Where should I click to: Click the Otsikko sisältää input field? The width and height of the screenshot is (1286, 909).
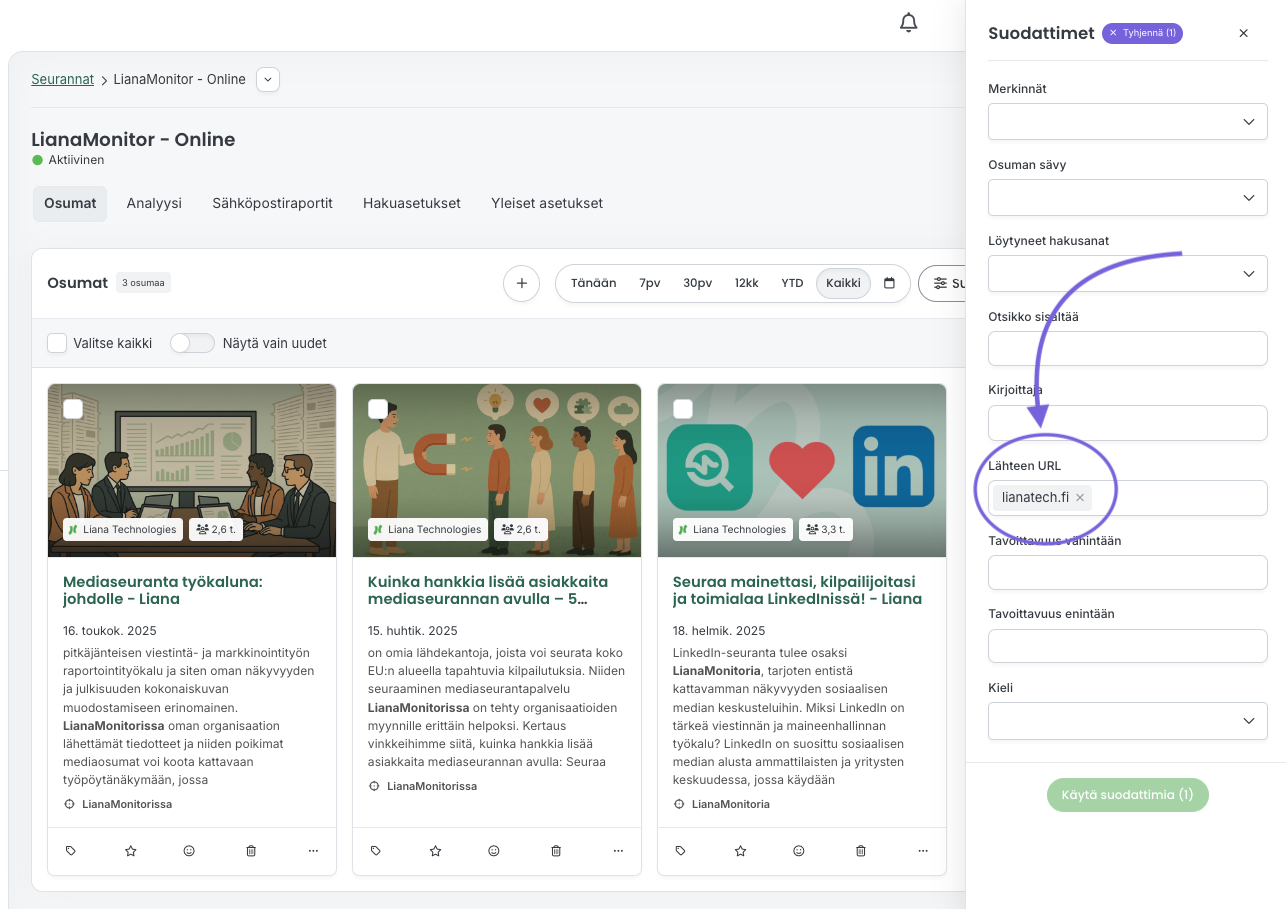(1128, 349)
